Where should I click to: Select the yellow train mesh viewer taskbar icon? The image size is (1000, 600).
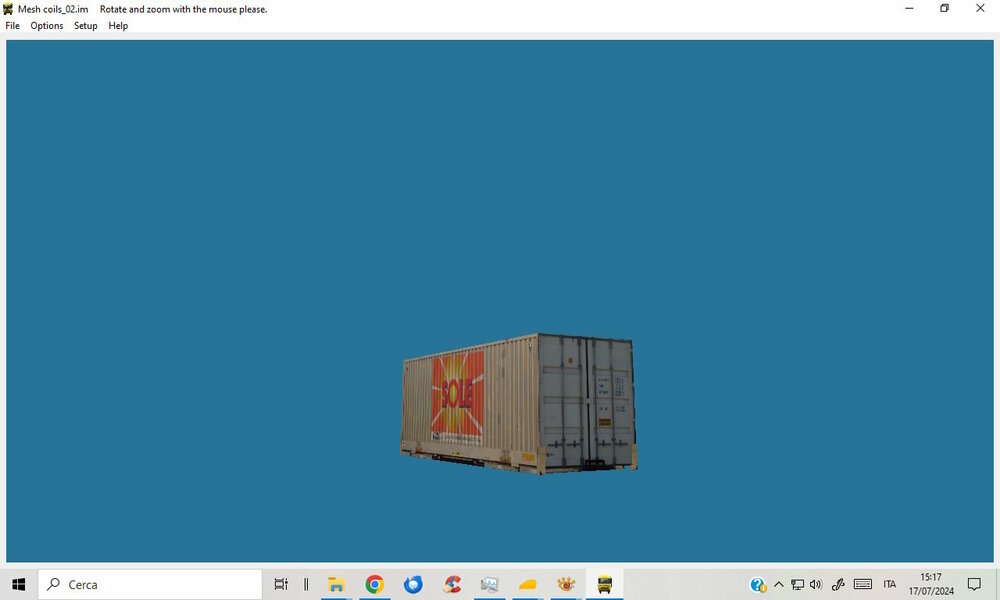click(605, 584)
